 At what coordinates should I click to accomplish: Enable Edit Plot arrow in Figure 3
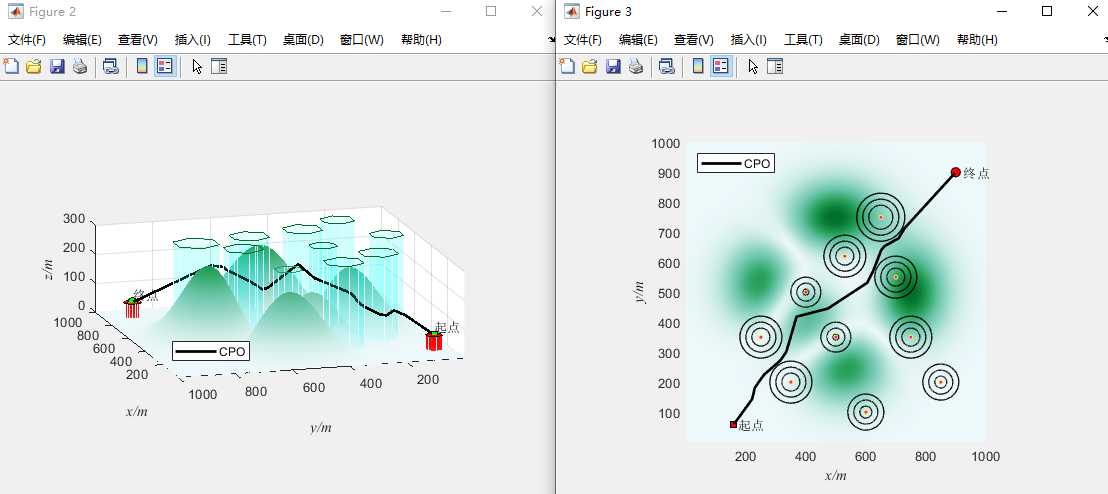pyautogui.click(x=752, y=67)
